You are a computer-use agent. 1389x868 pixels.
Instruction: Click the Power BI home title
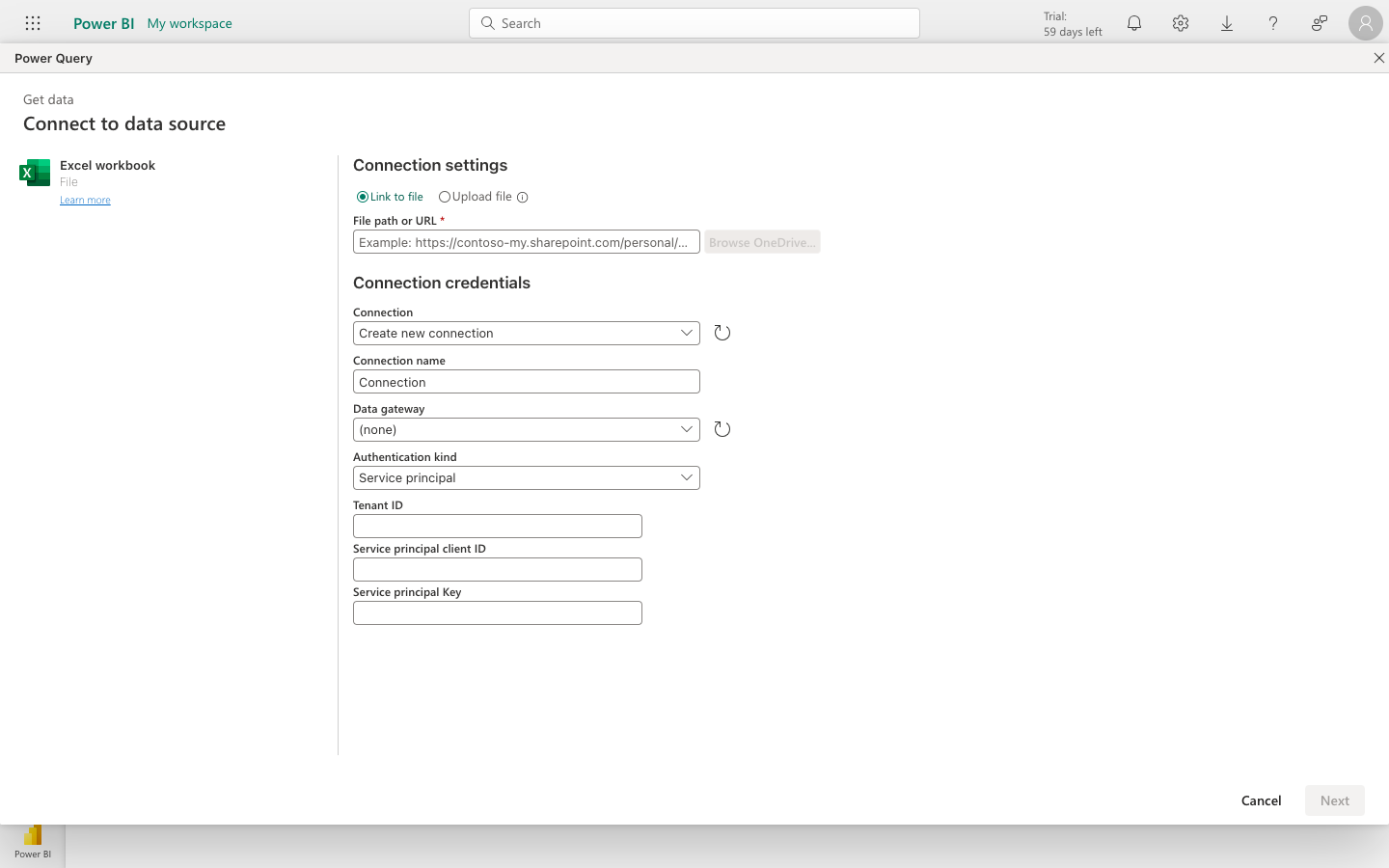pyautogui.click(x=103, y=23)
